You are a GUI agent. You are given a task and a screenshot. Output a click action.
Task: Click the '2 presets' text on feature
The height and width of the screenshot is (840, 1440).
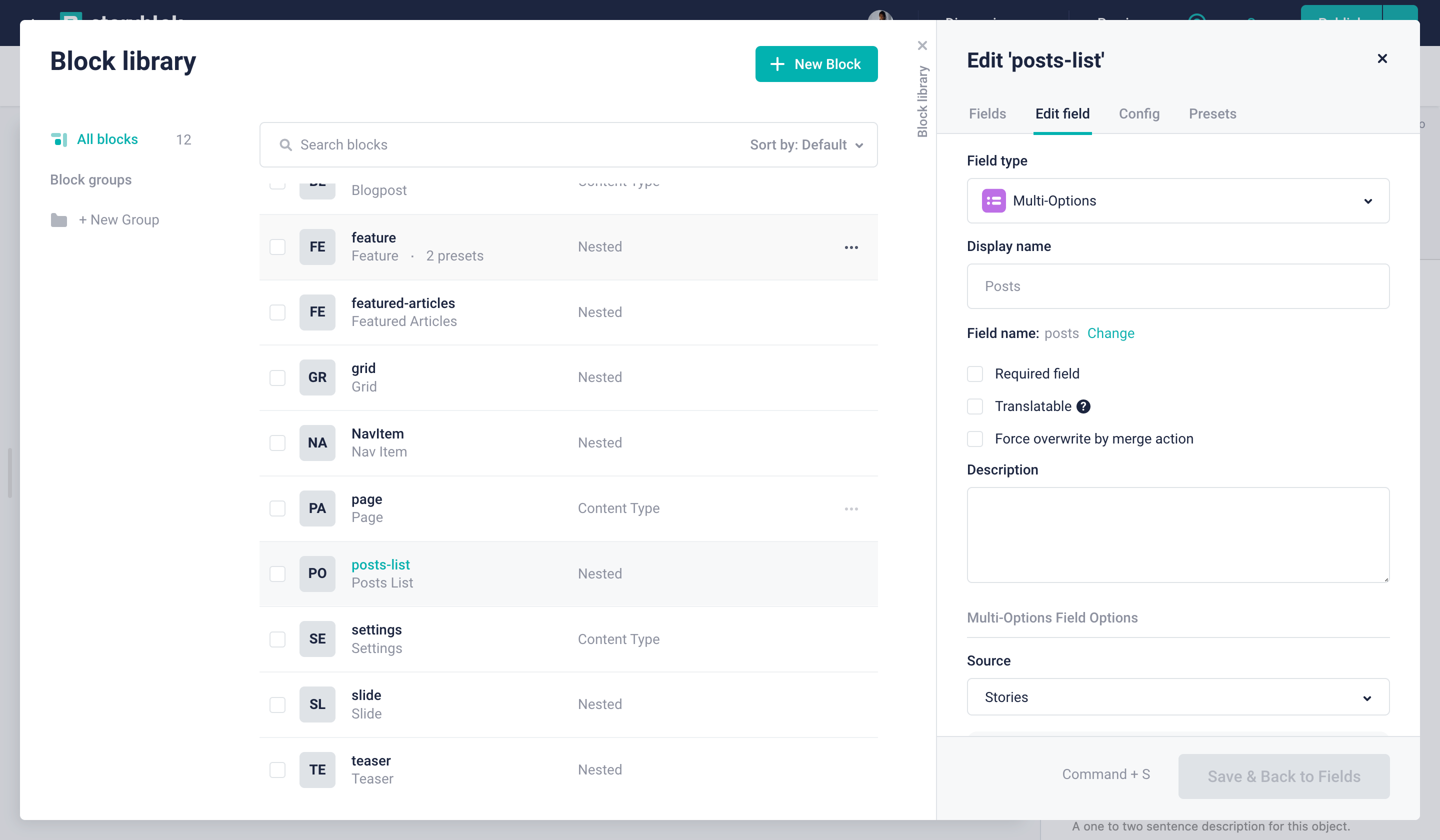pyautogui.click(x=455, y=256)
